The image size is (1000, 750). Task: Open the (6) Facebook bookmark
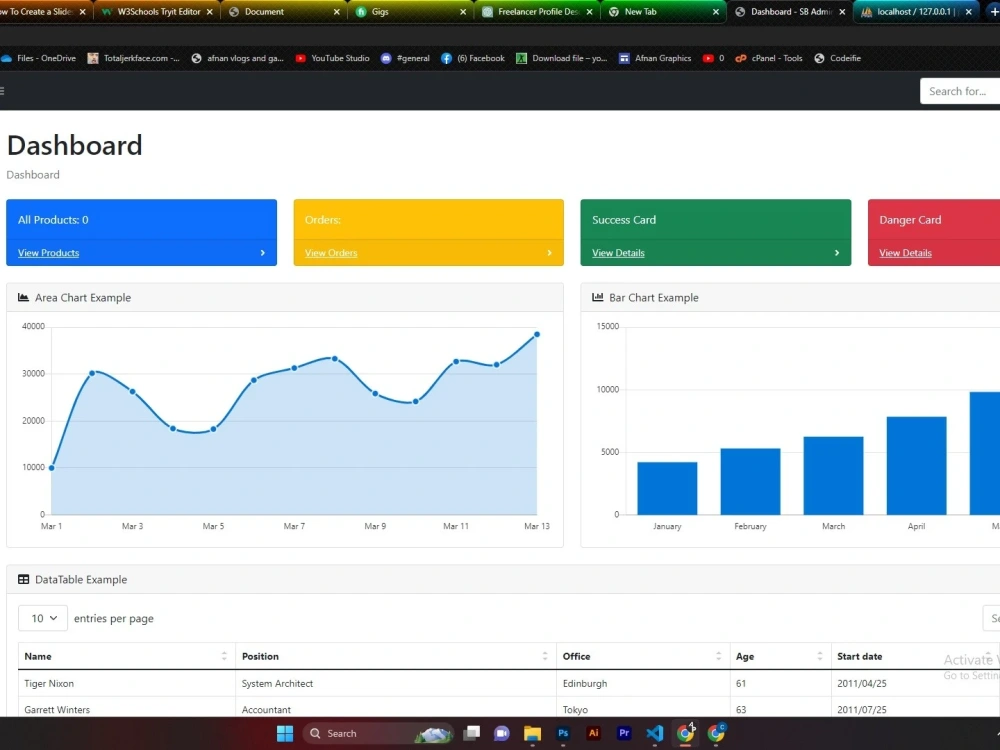coord(473,58)
